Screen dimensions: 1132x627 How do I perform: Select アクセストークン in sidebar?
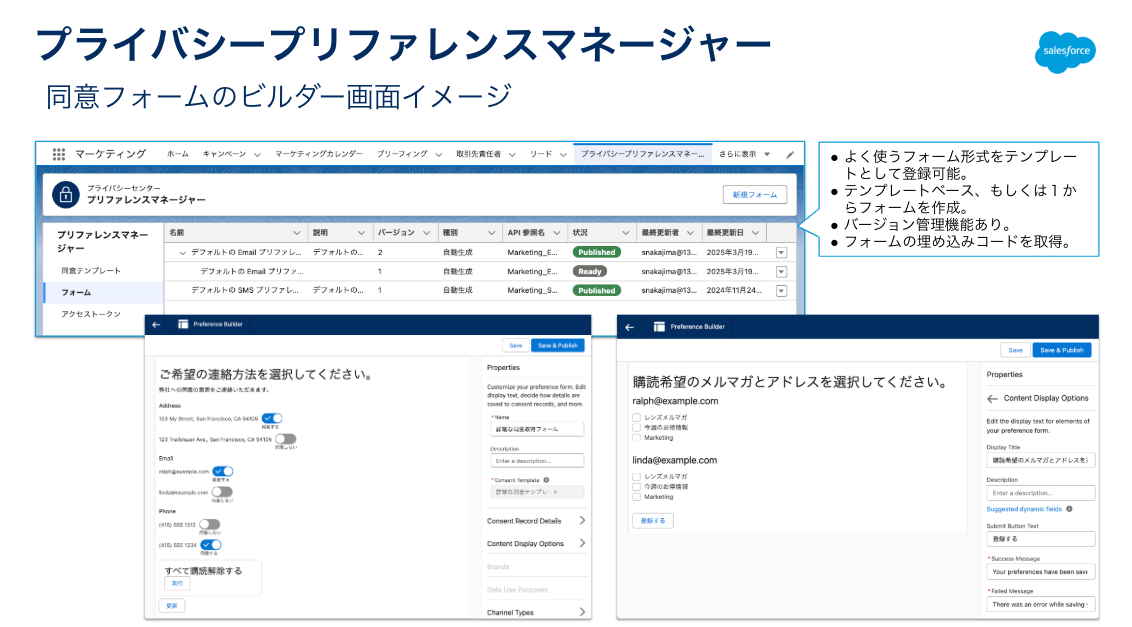91,314
